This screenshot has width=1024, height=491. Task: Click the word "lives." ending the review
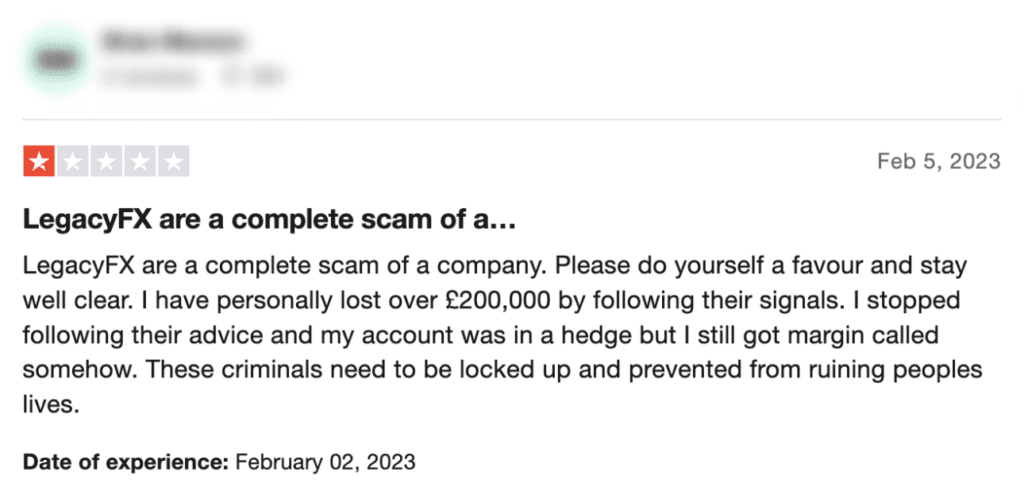tap(51, 404)
